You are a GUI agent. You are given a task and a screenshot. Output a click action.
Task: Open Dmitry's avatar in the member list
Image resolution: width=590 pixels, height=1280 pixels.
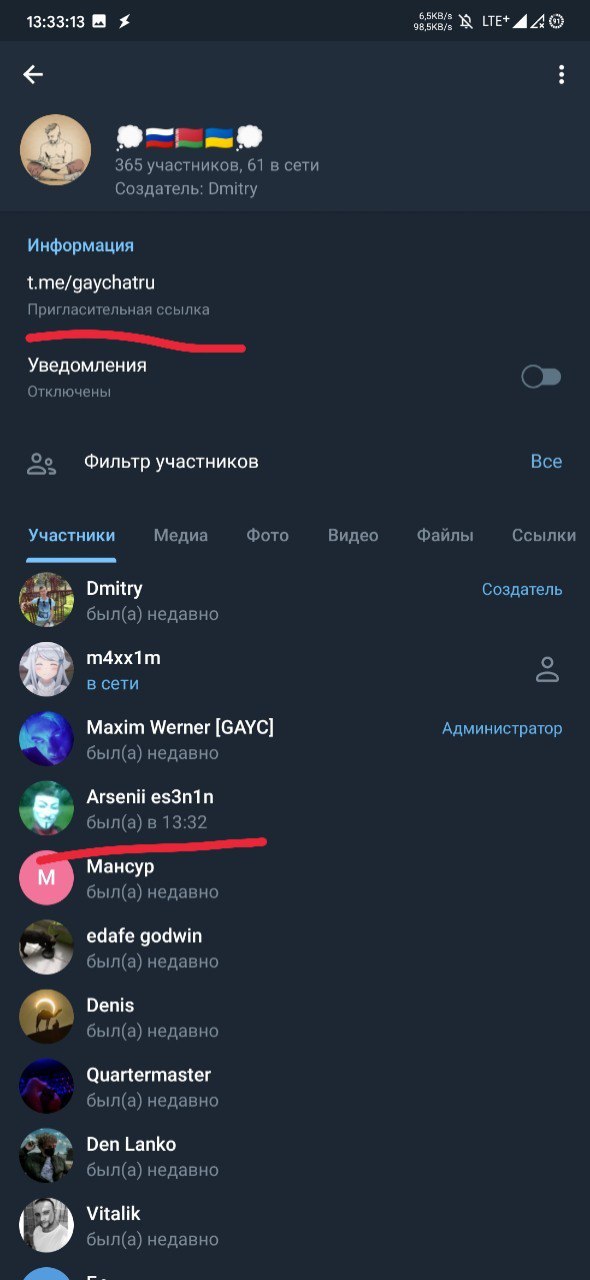pyautogui.click(x=47, y=600)
